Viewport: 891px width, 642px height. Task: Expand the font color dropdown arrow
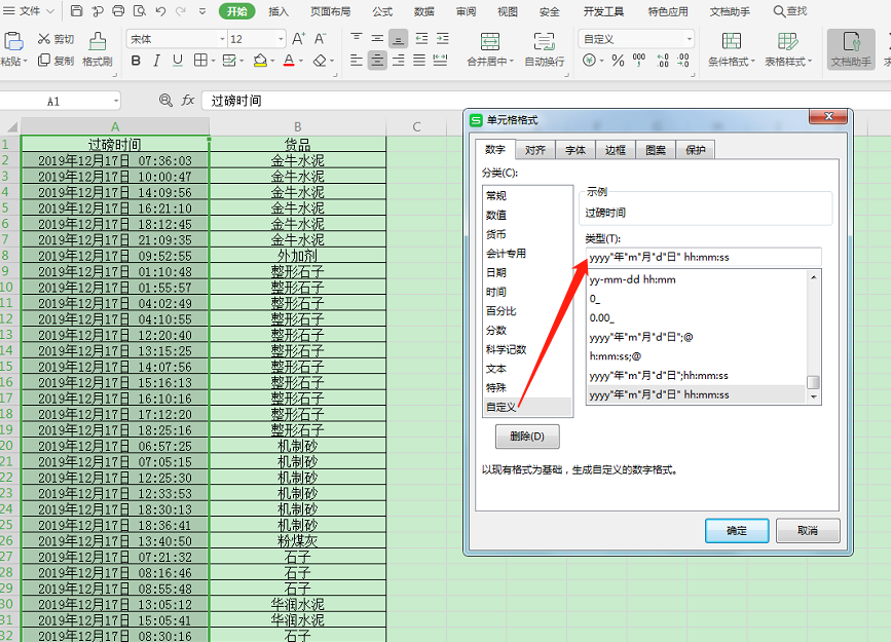301,61
